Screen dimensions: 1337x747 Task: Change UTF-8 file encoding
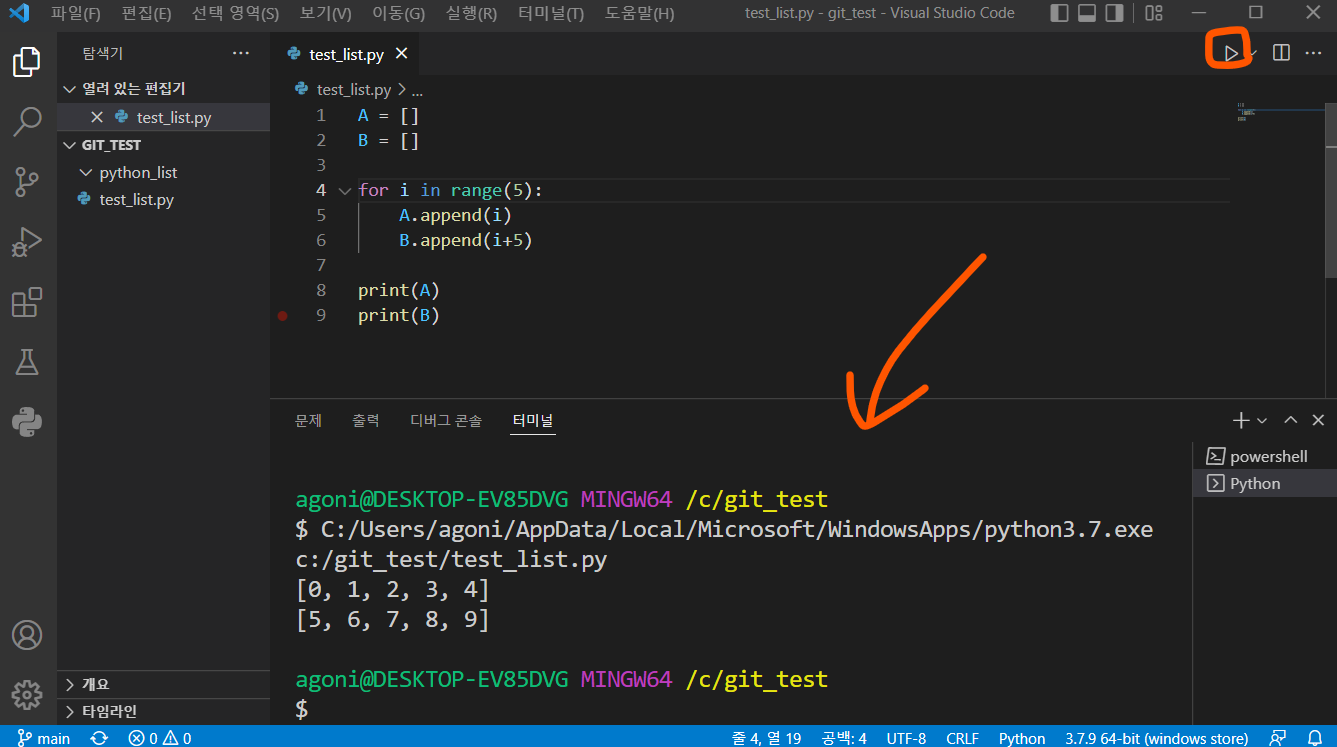click(906, 738)
